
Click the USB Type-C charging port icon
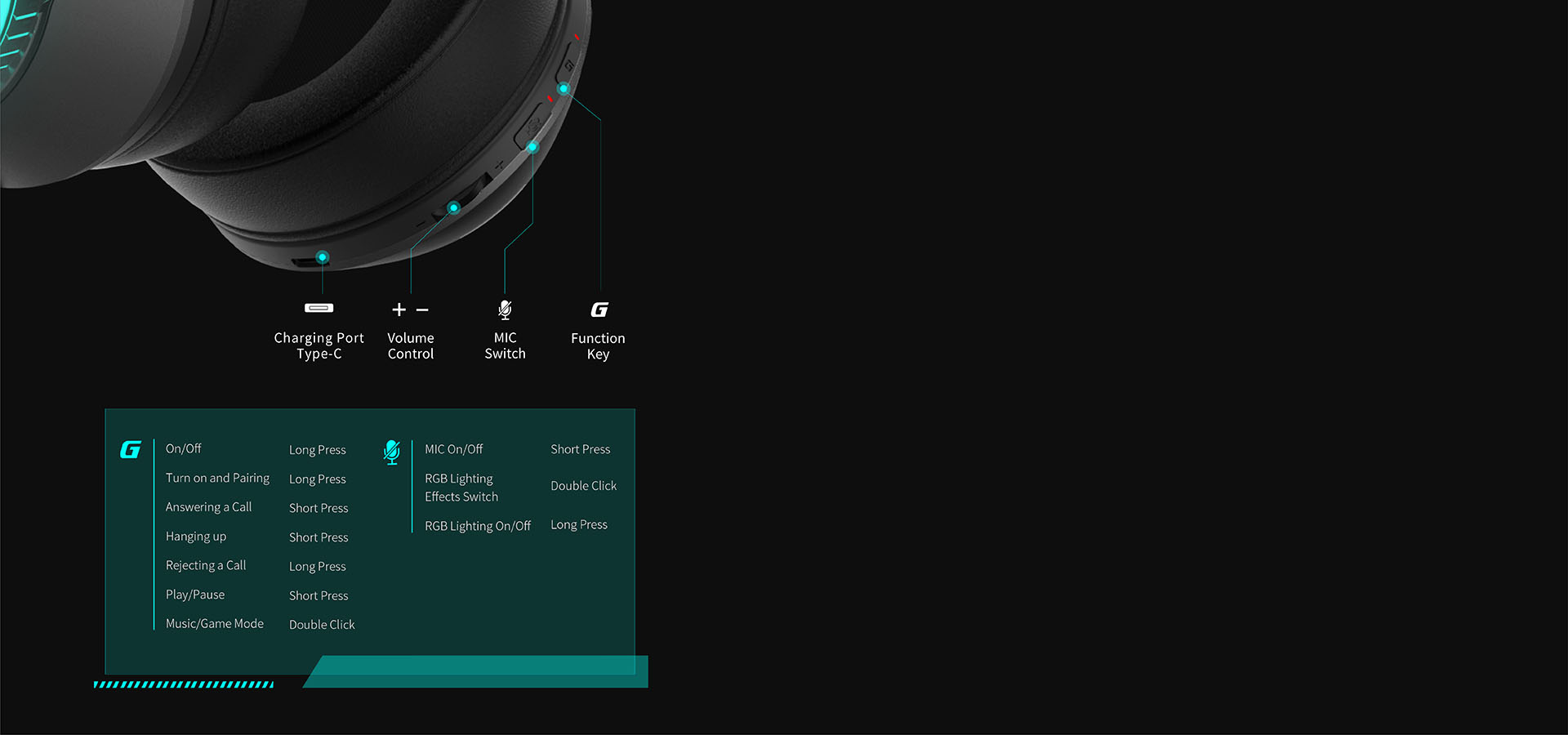318,308
